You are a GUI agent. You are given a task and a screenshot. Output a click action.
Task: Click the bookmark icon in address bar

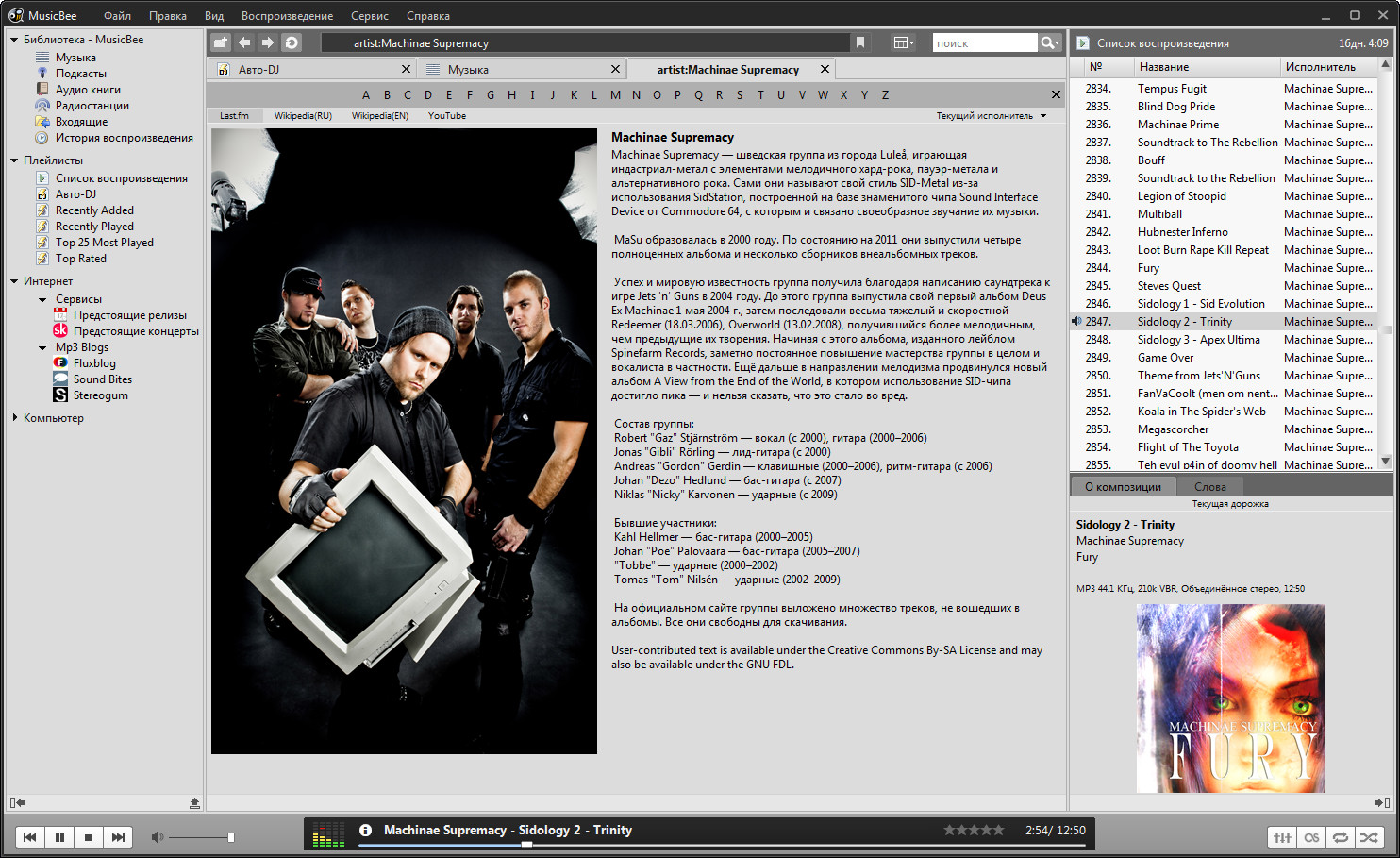coord(860,42)
